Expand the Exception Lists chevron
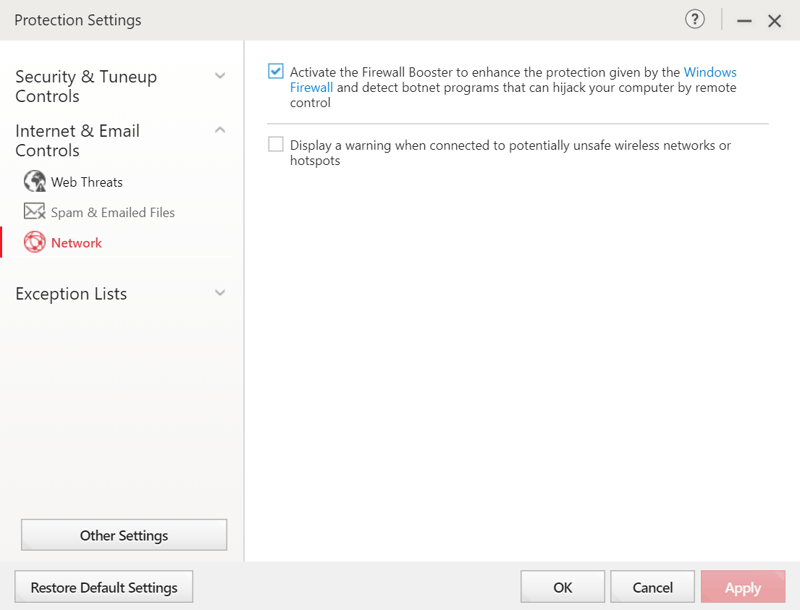This screenshot has height=610, width=800. (220, 293)
